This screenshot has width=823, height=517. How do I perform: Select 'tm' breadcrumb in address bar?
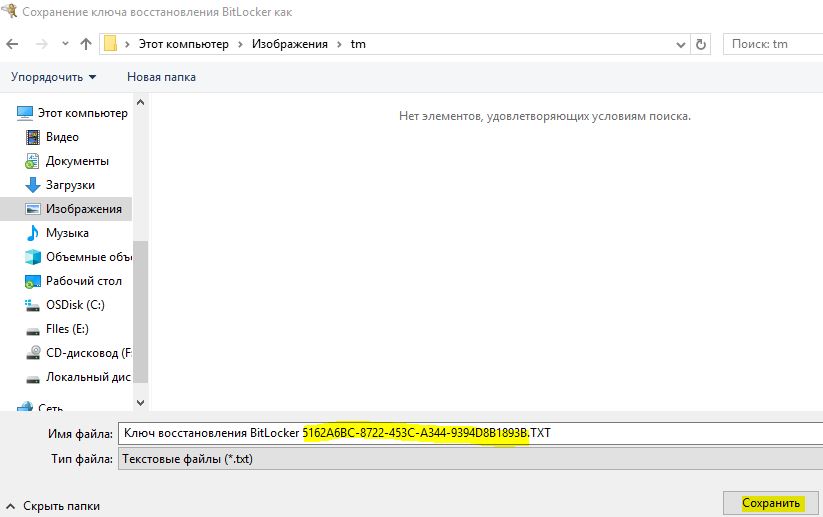pyautogui.click(x=358, y=44)
